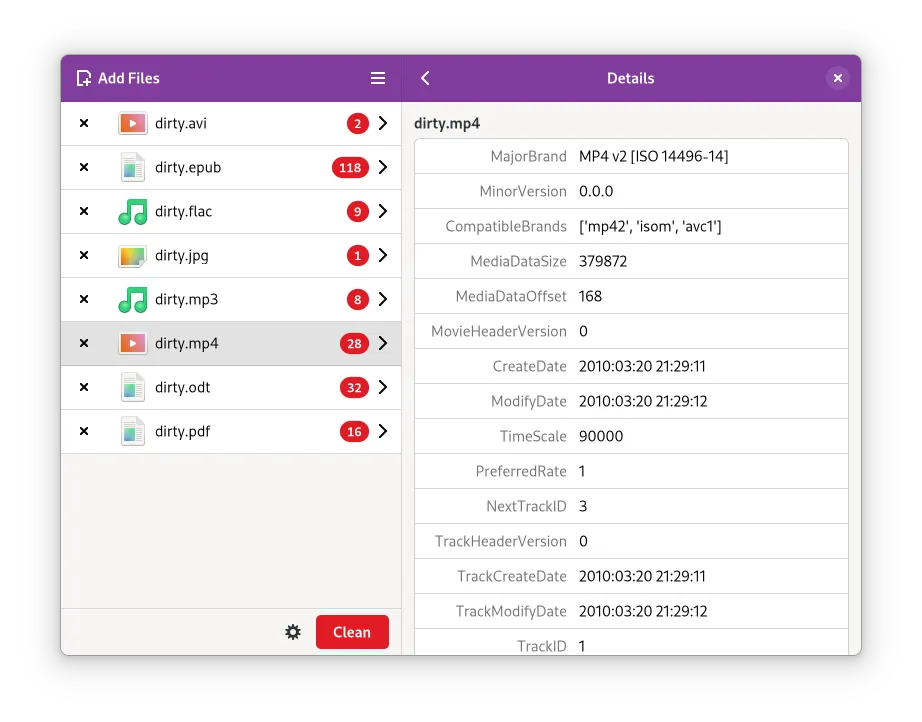922x722 pixels.
Task: Open the hamburger main menu
Action: tap(378, 78)
